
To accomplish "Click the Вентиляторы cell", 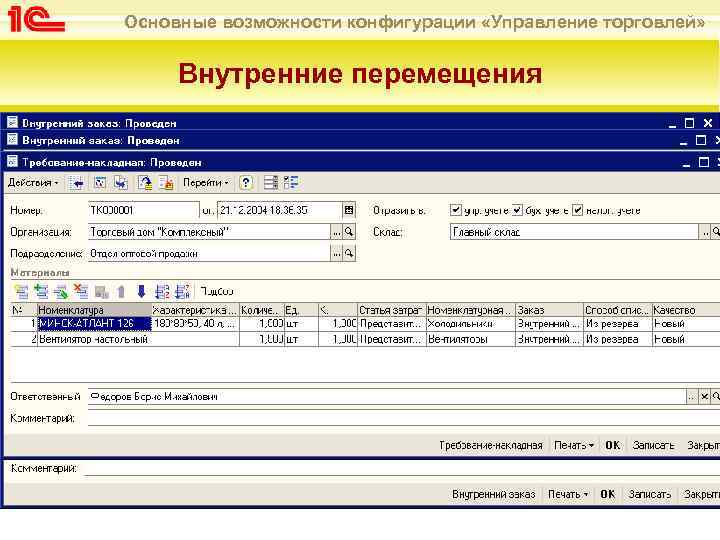I will (x=471, y=339).
